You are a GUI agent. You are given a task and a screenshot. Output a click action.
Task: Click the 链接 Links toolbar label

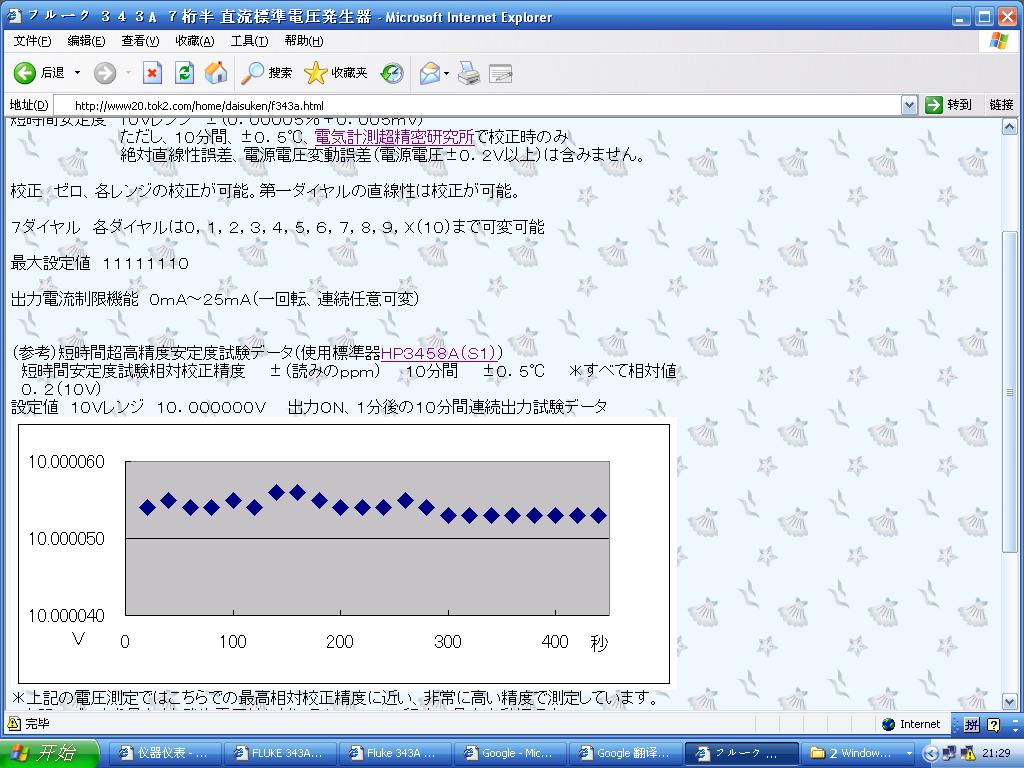point(1001,104)
